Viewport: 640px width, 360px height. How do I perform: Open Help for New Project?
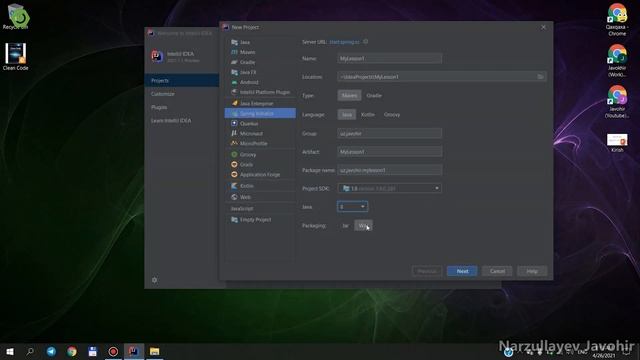tap(532, 271)
